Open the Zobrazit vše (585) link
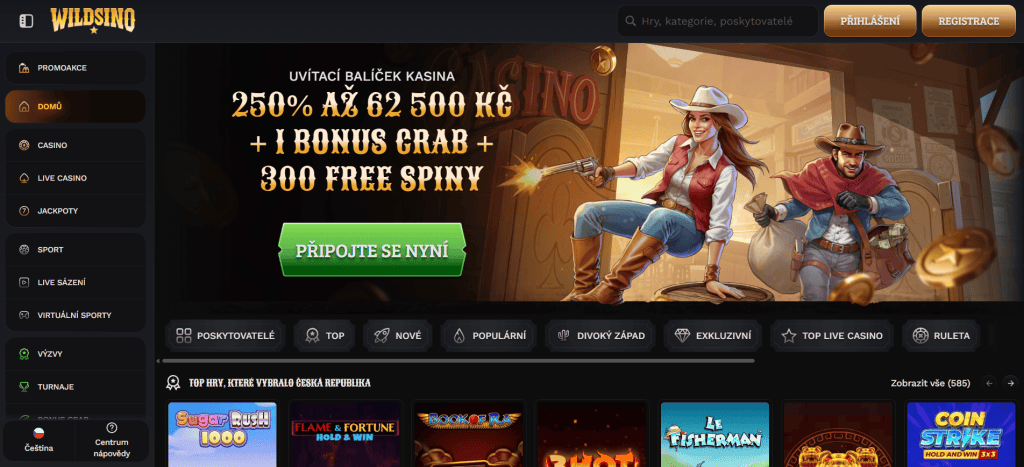This screenshot has width=1024, height=467. point(930,383)
